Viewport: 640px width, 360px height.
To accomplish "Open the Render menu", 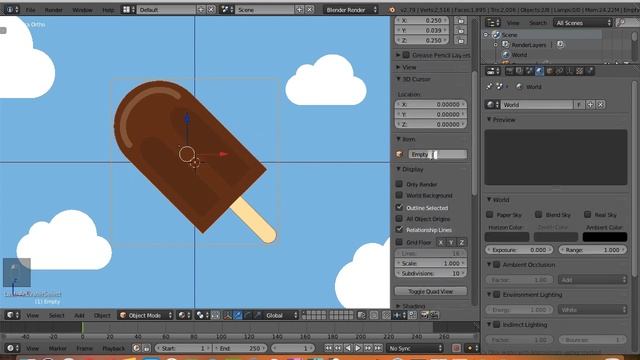I will (x=53, y=9).
